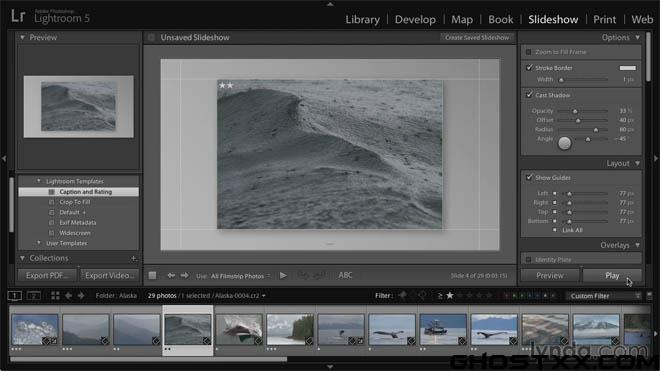Viewport: 660px width, 371px height.
Task: Enable Identity Plate overlay checkbox
Action: (x=529, y=260)
